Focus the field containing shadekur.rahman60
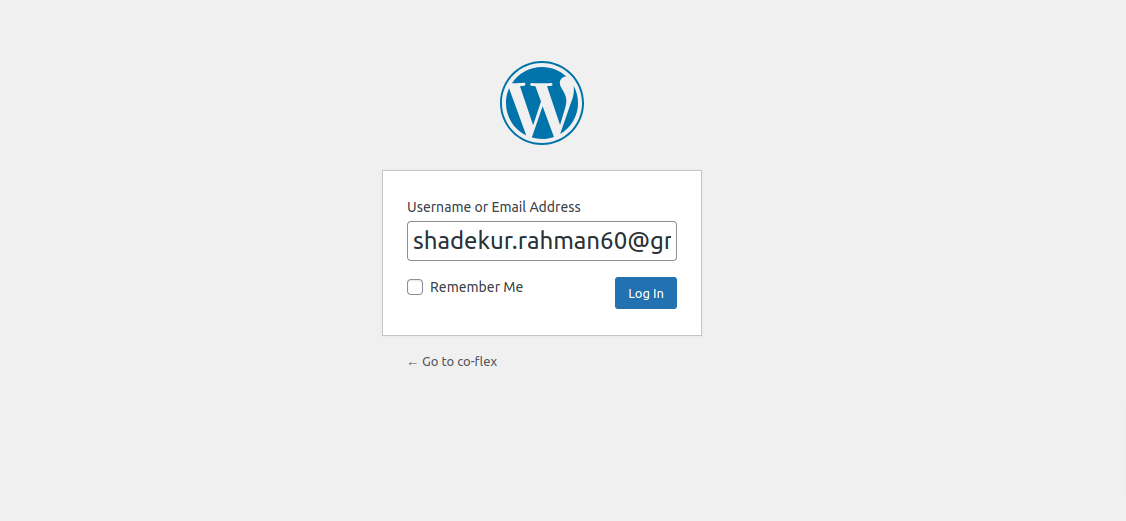This screenshot has height=521, width=1126. (541, 241)
